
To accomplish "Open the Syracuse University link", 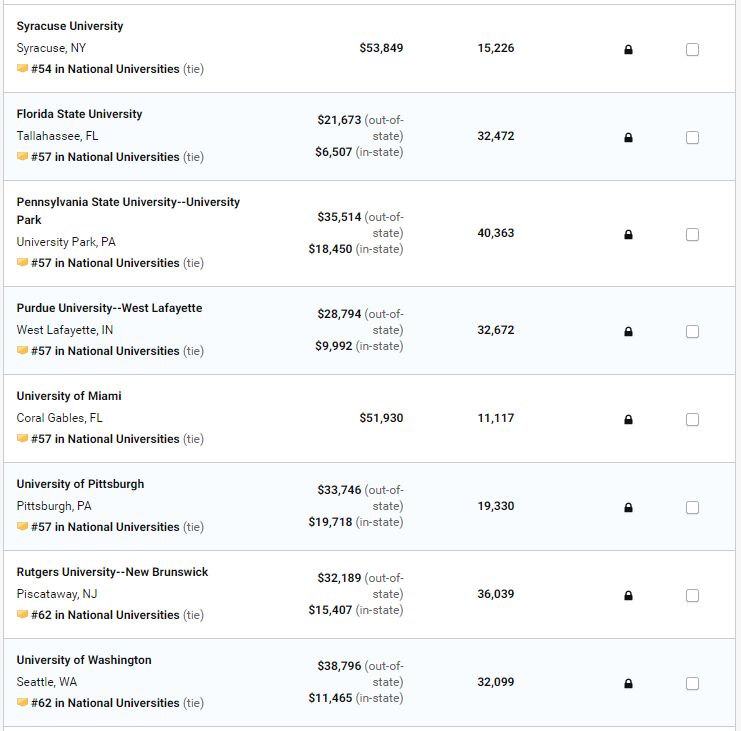I will [70, 26].
